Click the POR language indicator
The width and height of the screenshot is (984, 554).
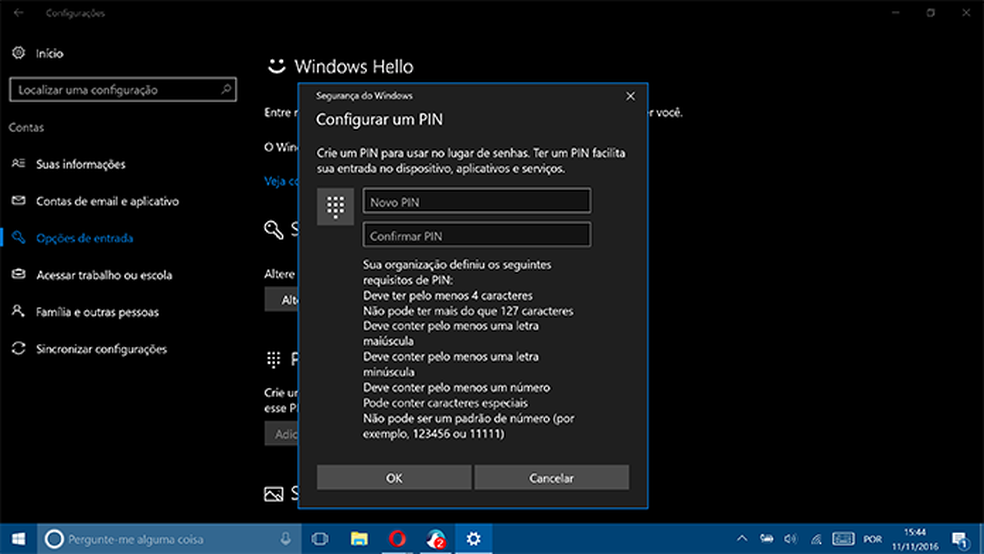click(872, 539)
